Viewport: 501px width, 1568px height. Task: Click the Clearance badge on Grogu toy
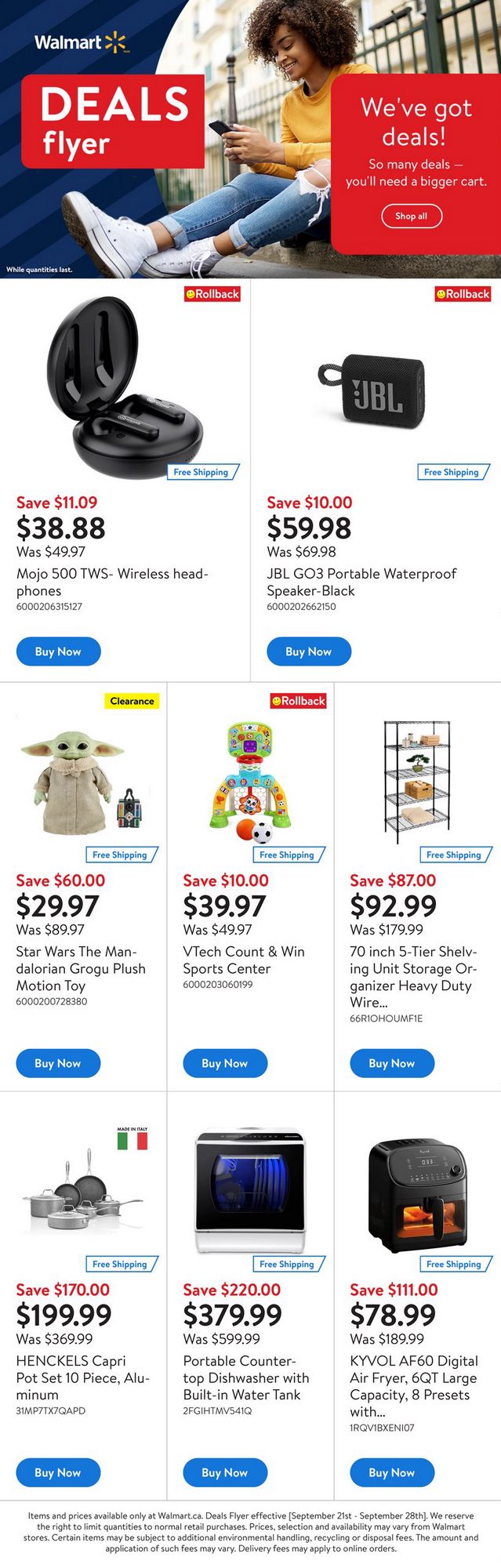pos(132,701)
